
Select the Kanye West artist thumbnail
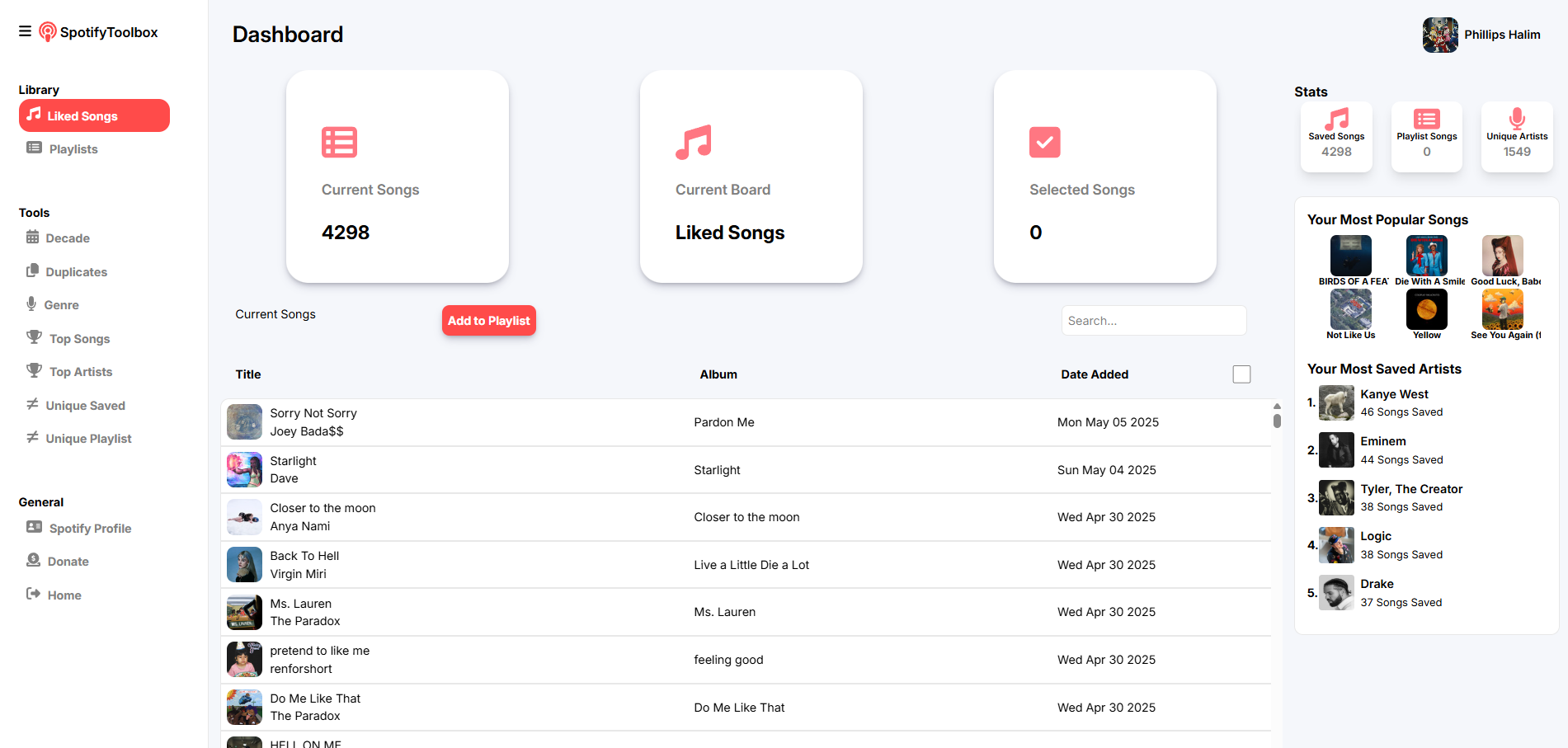[x=1336, y=403]
